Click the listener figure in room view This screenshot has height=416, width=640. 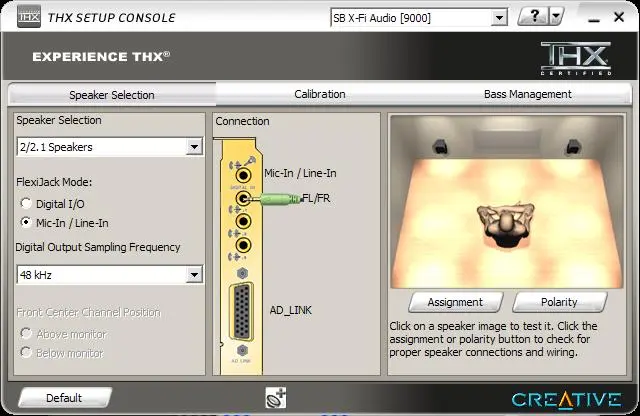coord(506,224)
